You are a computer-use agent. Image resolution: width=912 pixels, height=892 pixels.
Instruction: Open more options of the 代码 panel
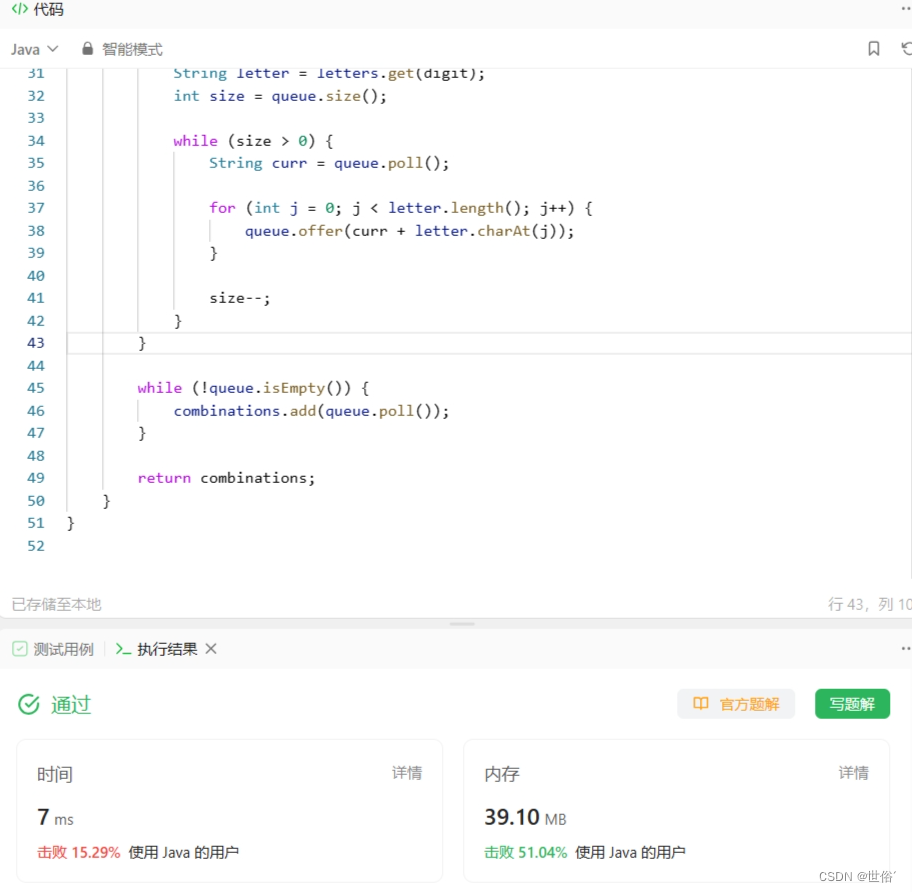click(906, 9)
